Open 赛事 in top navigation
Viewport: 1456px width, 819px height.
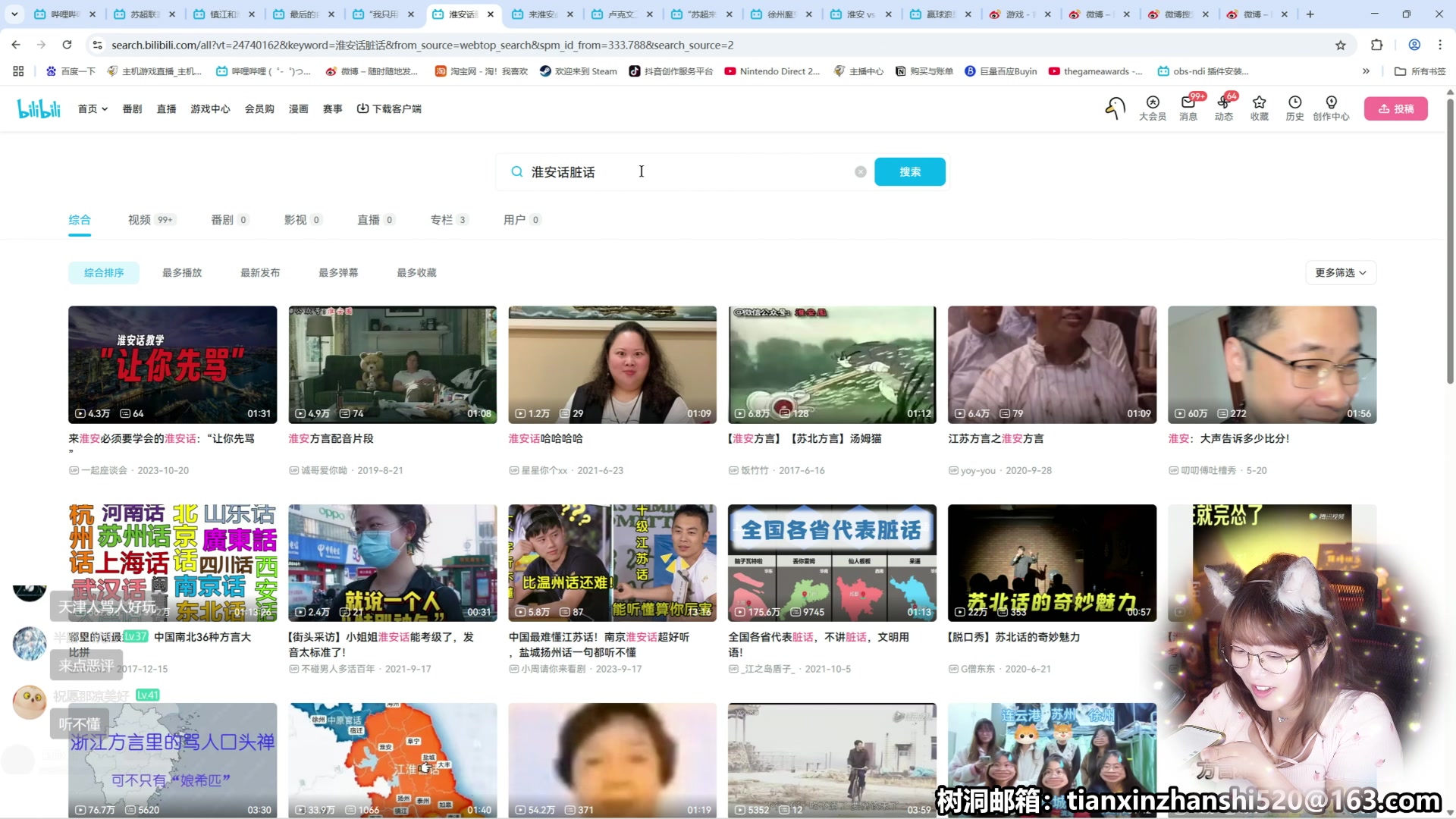click(x=332, y=109)
